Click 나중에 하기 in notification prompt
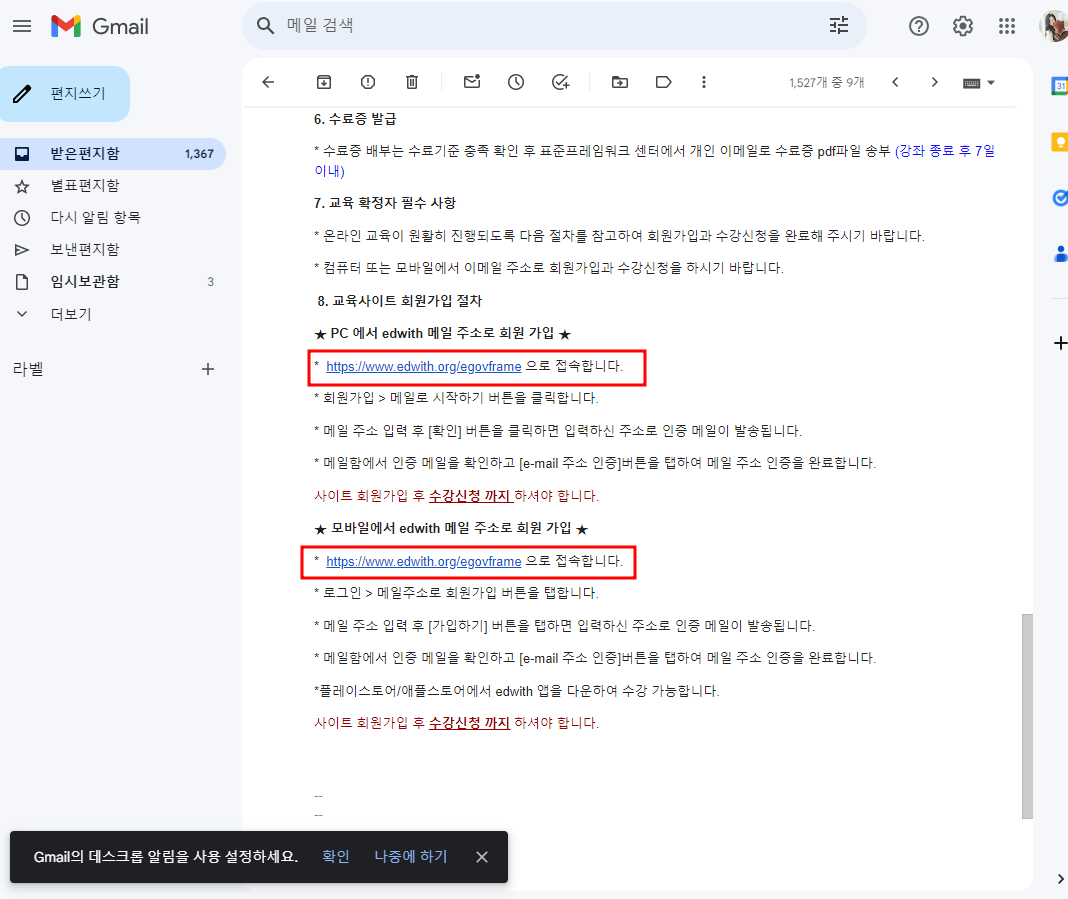The image size is (1068, 899). tap(411, 857)
